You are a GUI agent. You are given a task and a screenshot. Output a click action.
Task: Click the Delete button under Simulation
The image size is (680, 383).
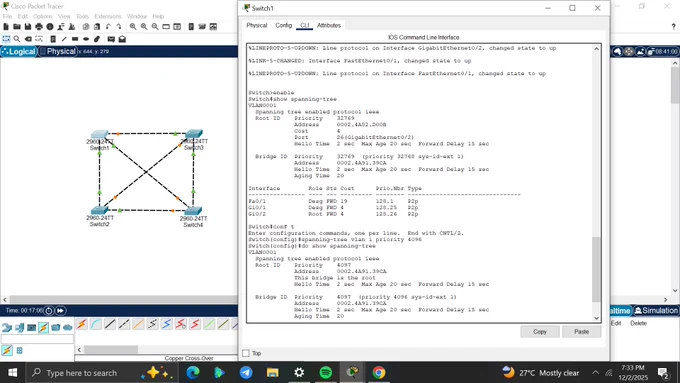638,324
